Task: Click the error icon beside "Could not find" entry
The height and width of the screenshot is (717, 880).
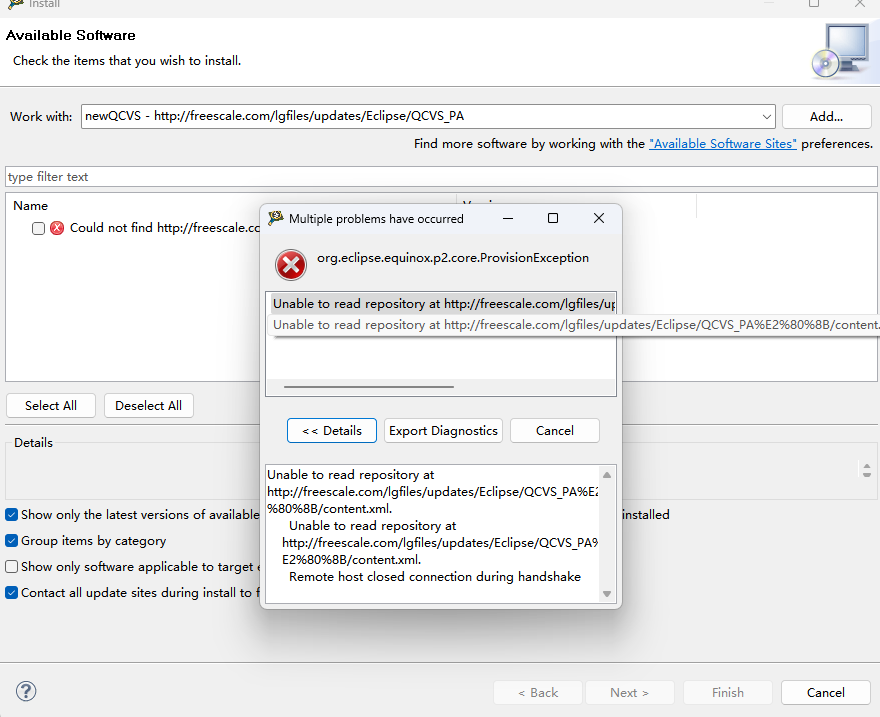Action: tap(57, 228)
